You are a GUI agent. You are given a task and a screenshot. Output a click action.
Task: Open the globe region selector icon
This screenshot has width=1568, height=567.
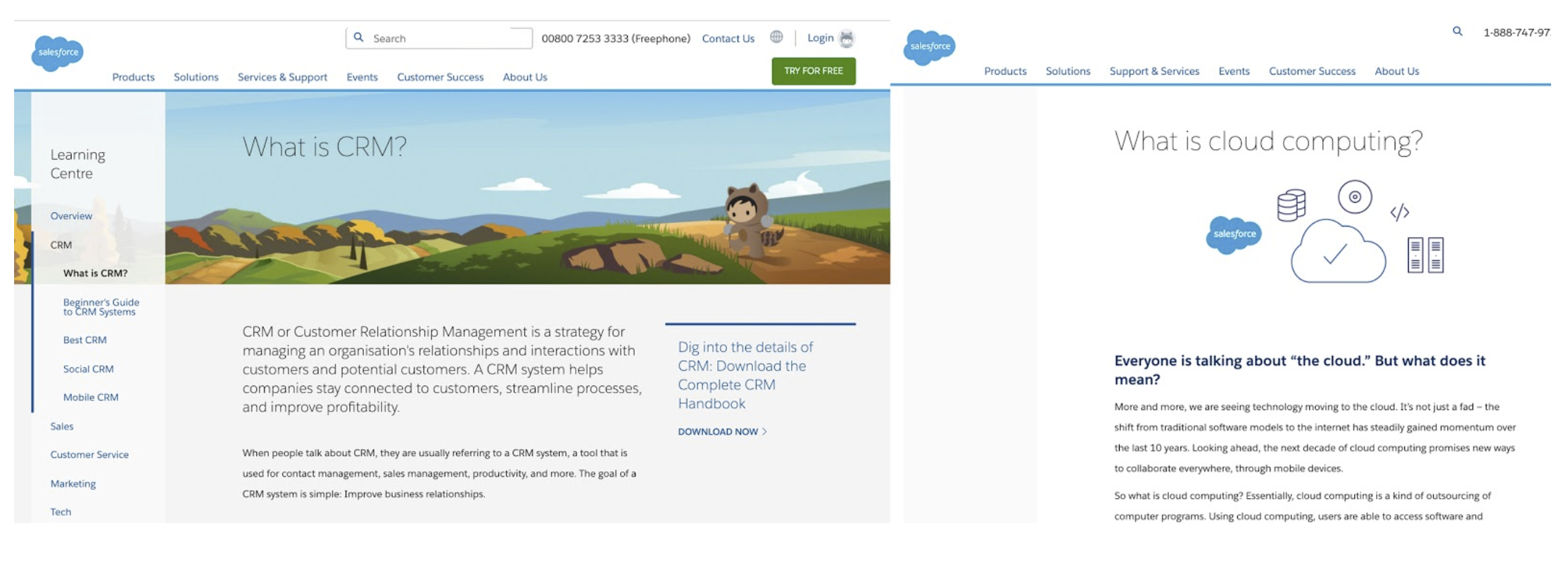pyautogui.click(x=776, y=37)
